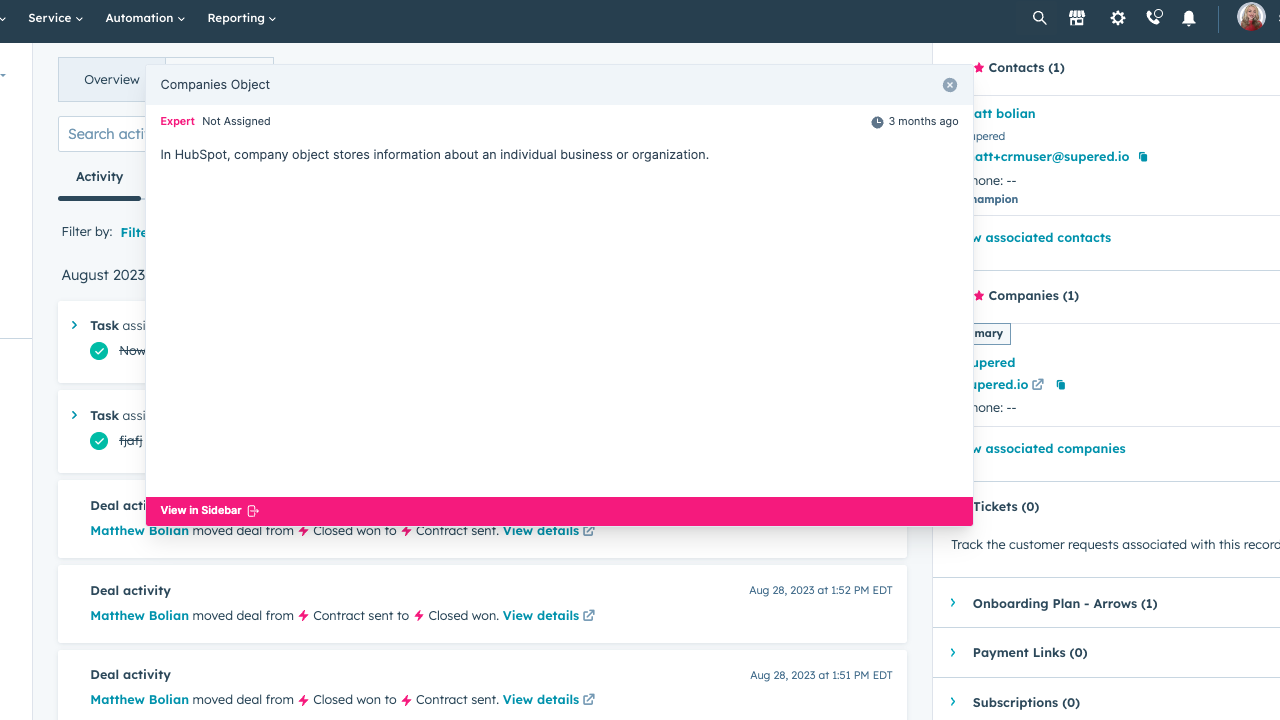Expand the first Task activity card
The image size is (1280, 720).
point(75,325)
